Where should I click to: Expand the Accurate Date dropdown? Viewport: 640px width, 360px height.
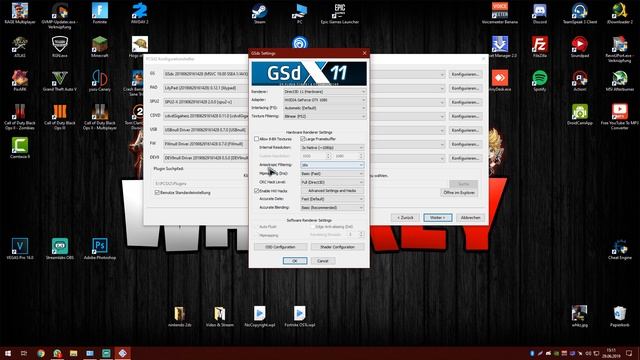332,199
